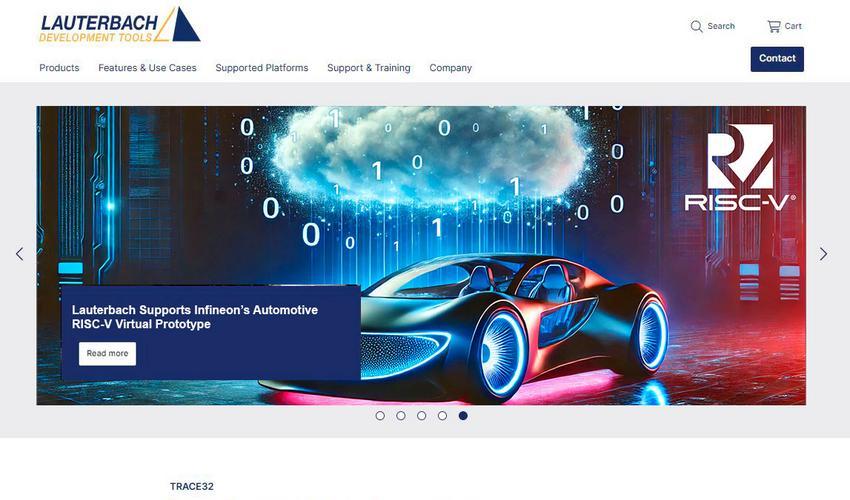Select fifth active carousel dot

pos(463,416)
